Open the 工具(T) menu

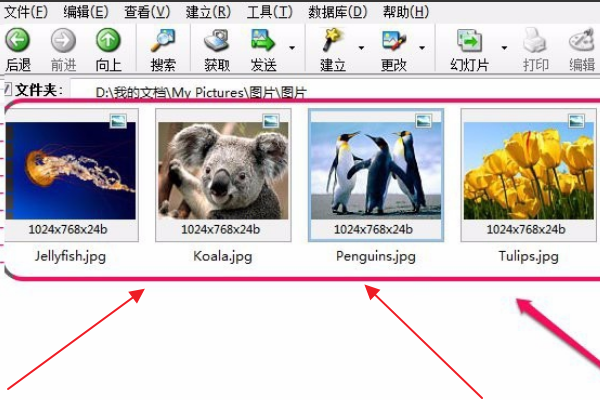(270, 12)
